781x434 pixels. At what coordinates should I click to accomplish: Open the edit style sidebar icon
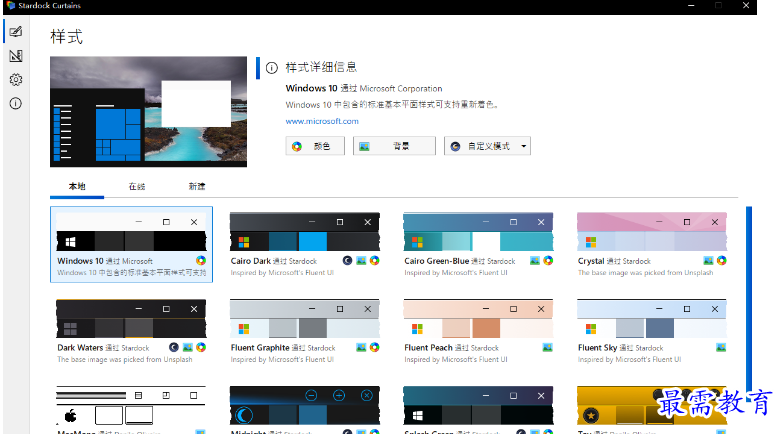(15, 55)
